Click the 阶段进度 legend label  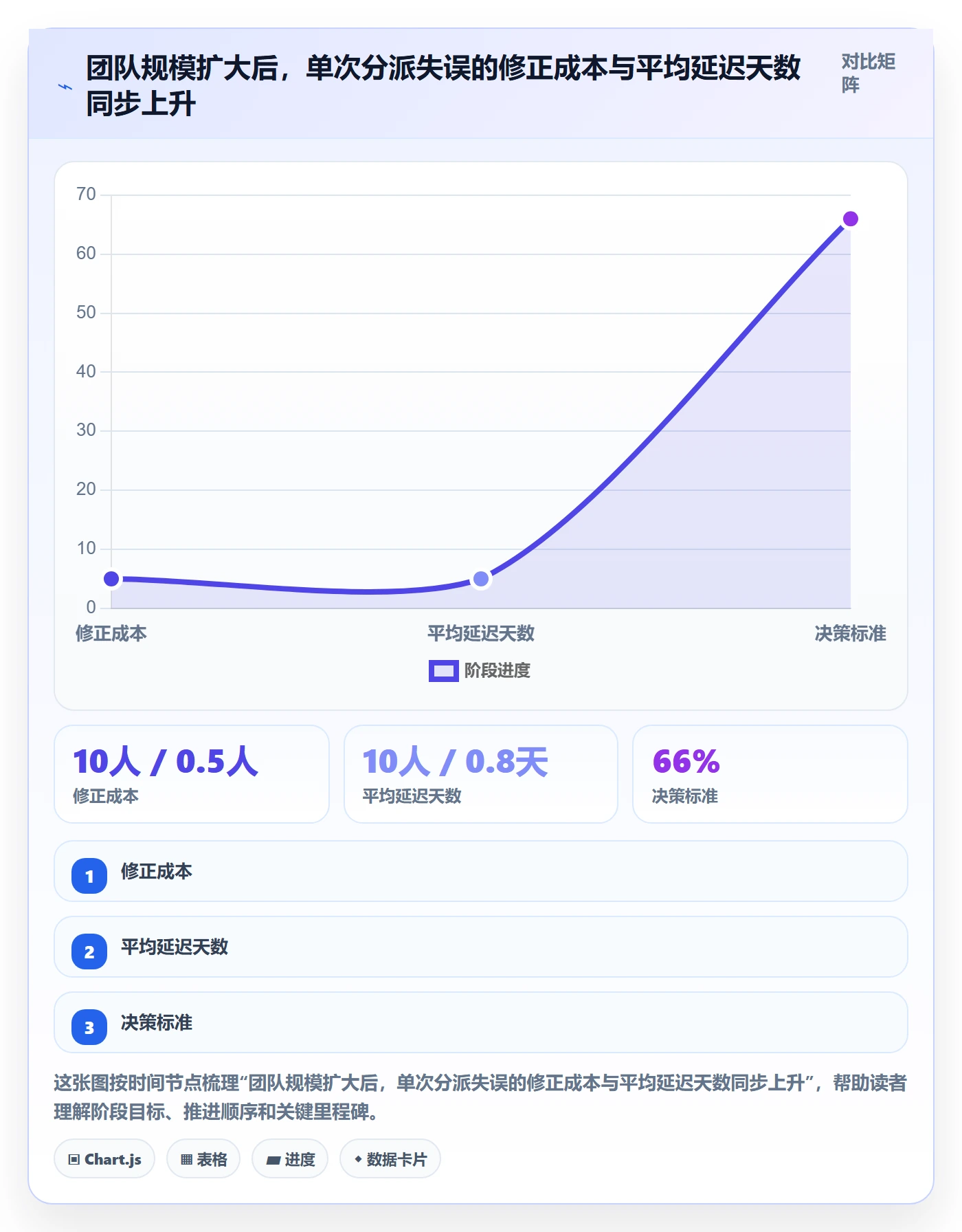[x=497, y=670]
